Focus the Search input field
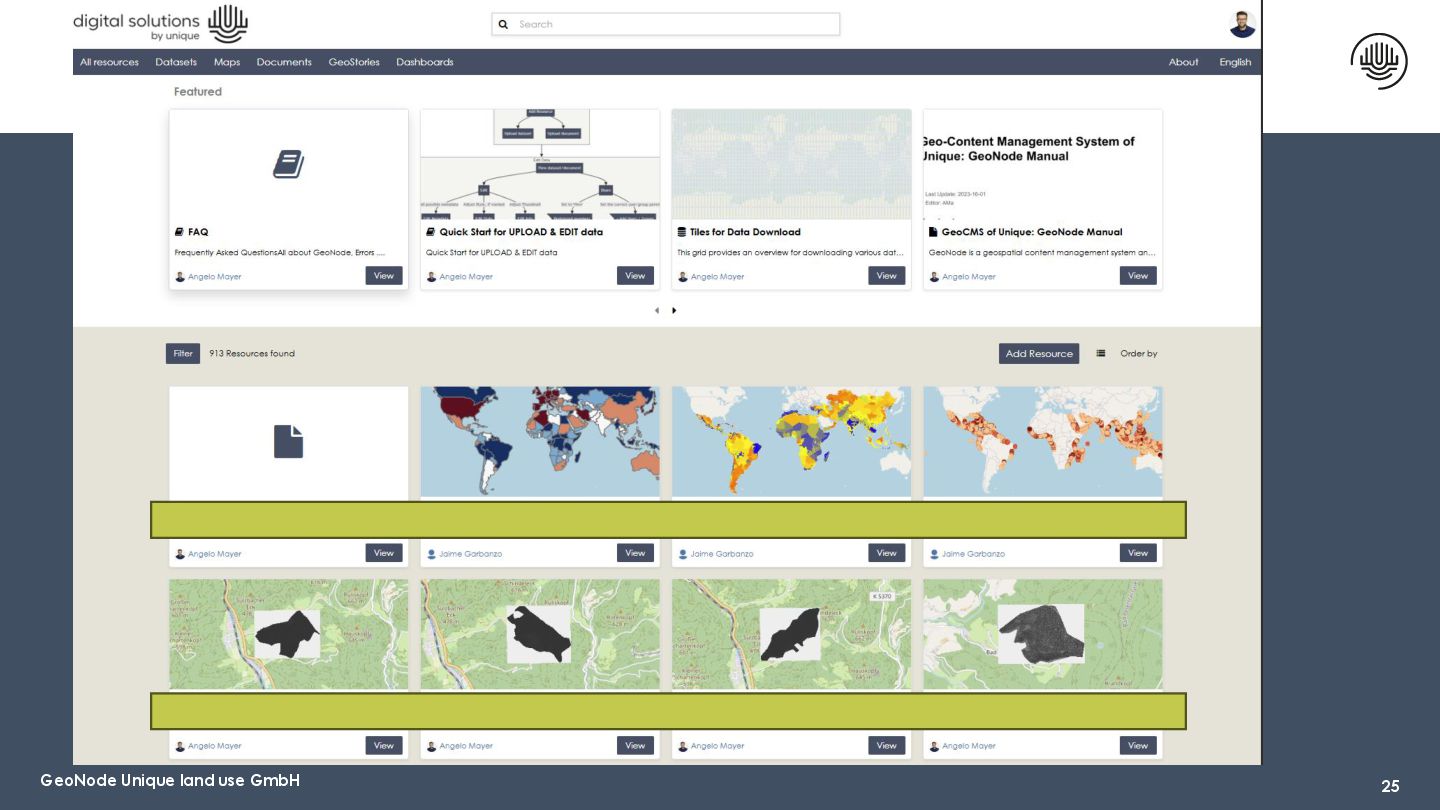The width and height of the screenshot is (1440, 810). tap(665, 24)
